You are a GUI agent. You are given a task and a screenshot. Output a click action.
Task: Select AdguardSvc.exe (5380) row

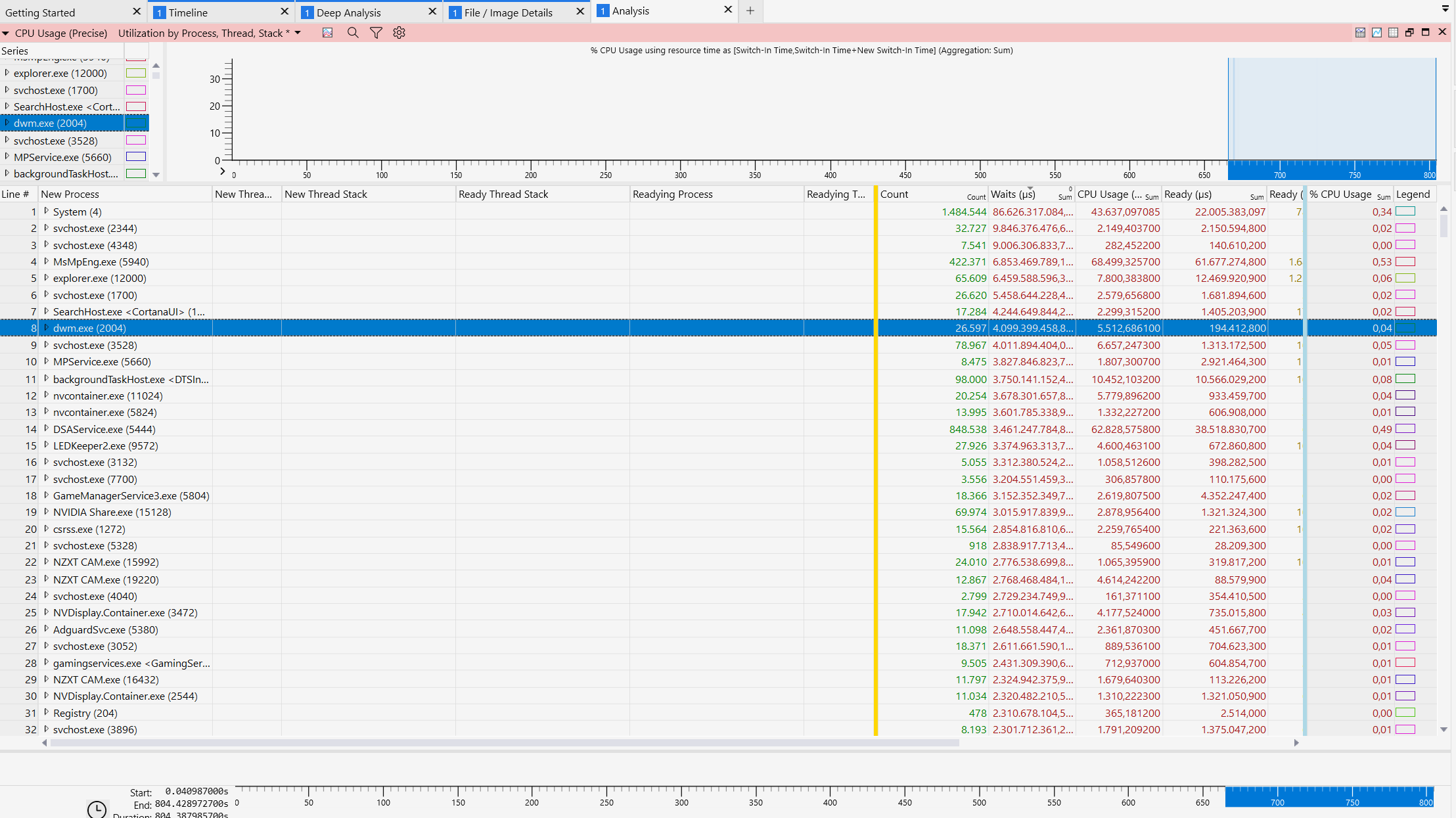(x=718, y=629)
